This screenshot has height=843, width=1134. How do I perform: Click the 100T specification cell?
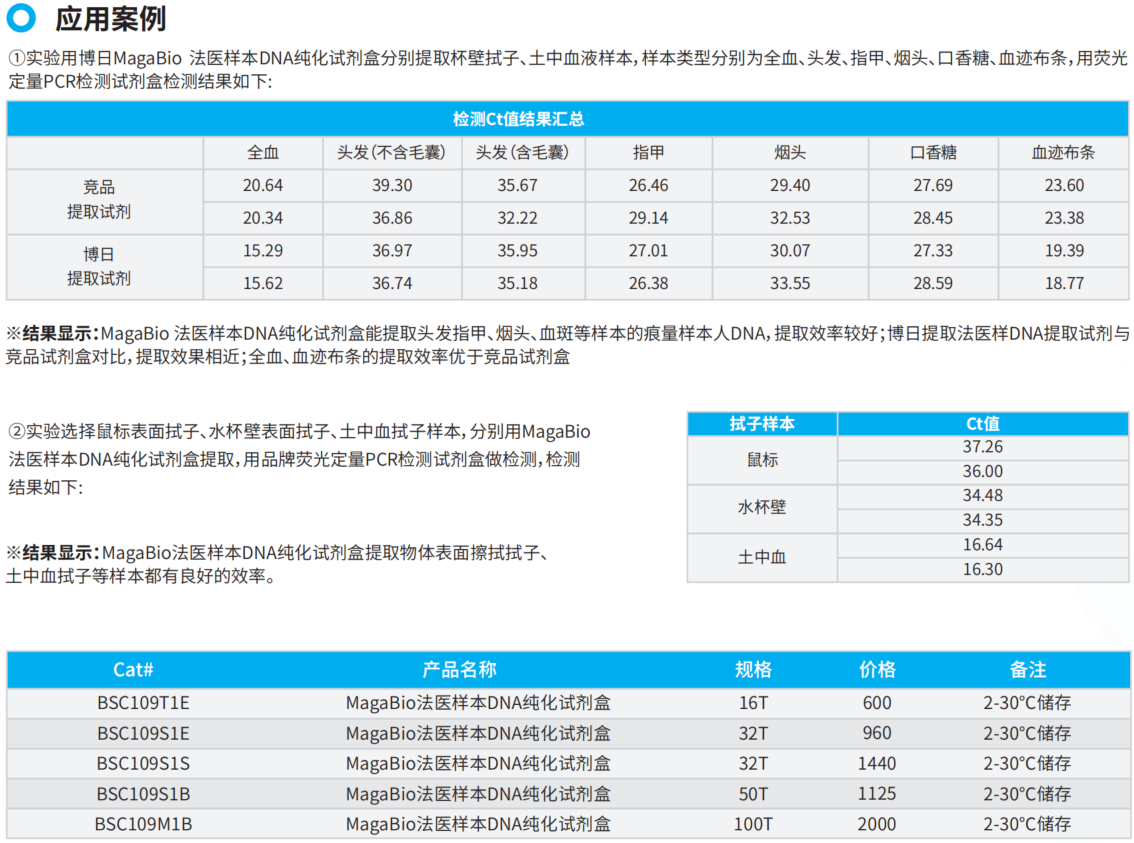click(754, 824)
